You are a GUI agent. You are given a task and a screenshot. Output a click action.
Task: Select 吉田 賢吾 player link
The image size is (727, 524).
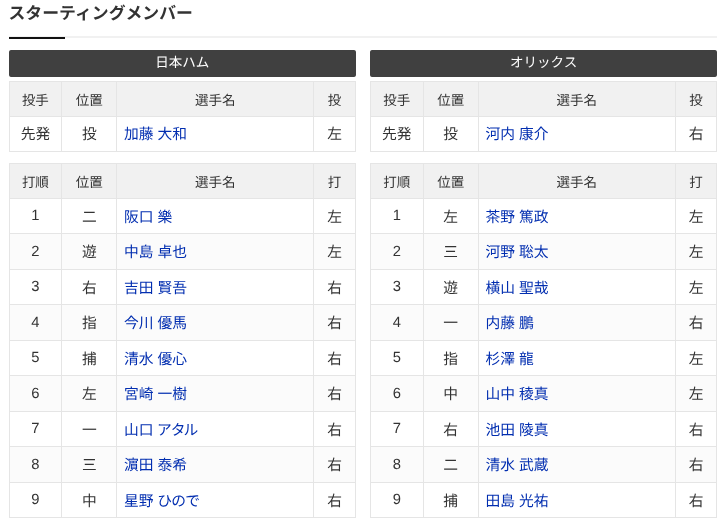(x=155, y=287)
